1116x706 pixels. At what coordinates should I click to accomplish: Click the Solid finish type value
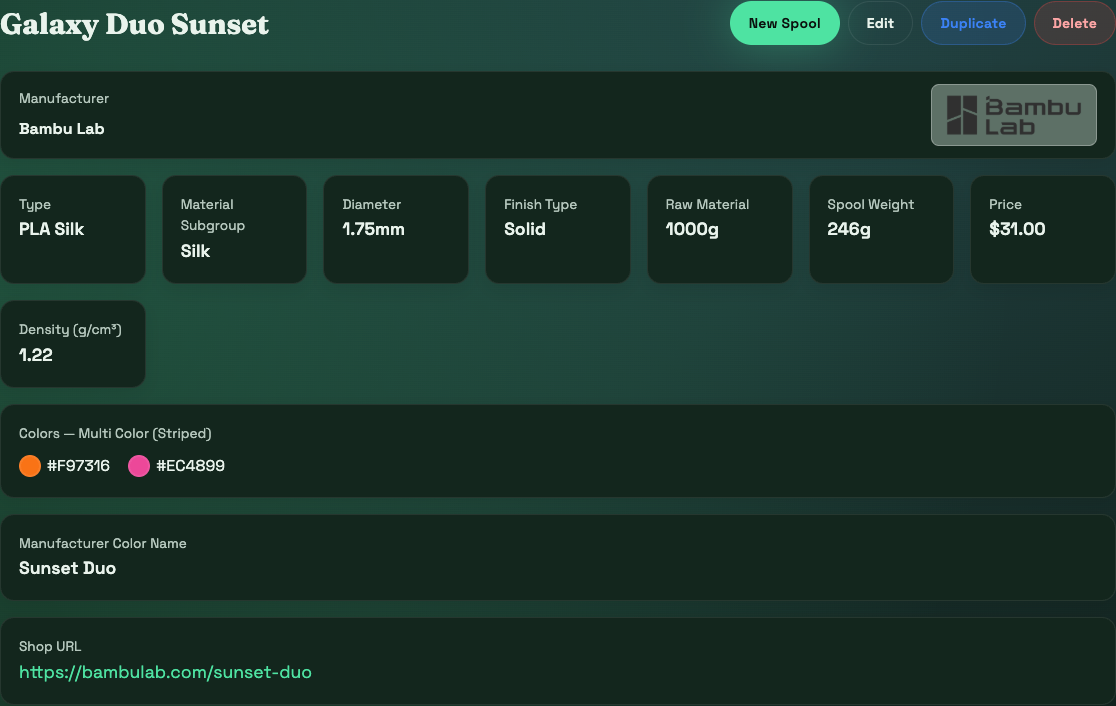point(525,229)
